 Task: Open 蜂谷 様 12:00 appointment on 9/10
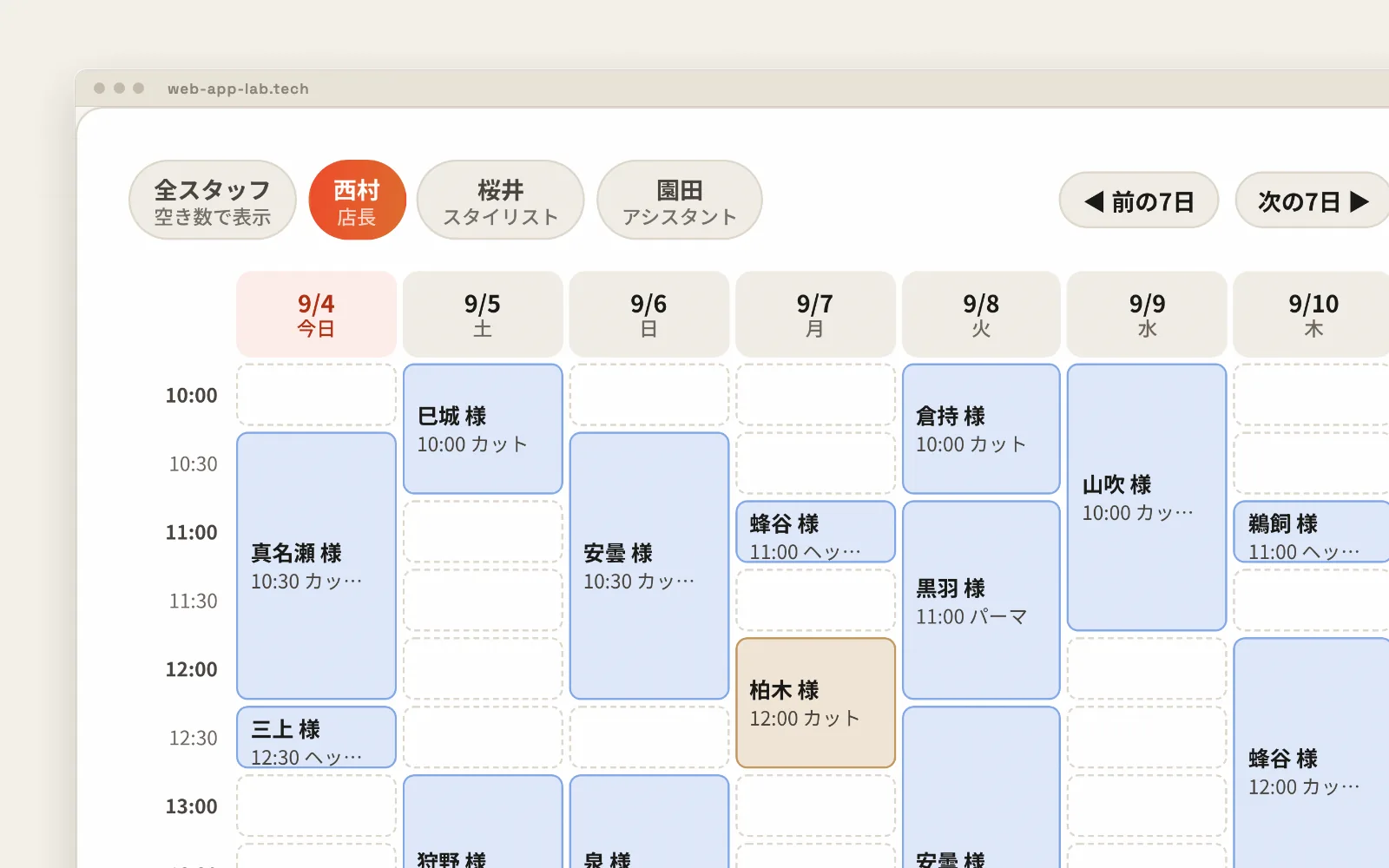click(x=1312, y=753)
